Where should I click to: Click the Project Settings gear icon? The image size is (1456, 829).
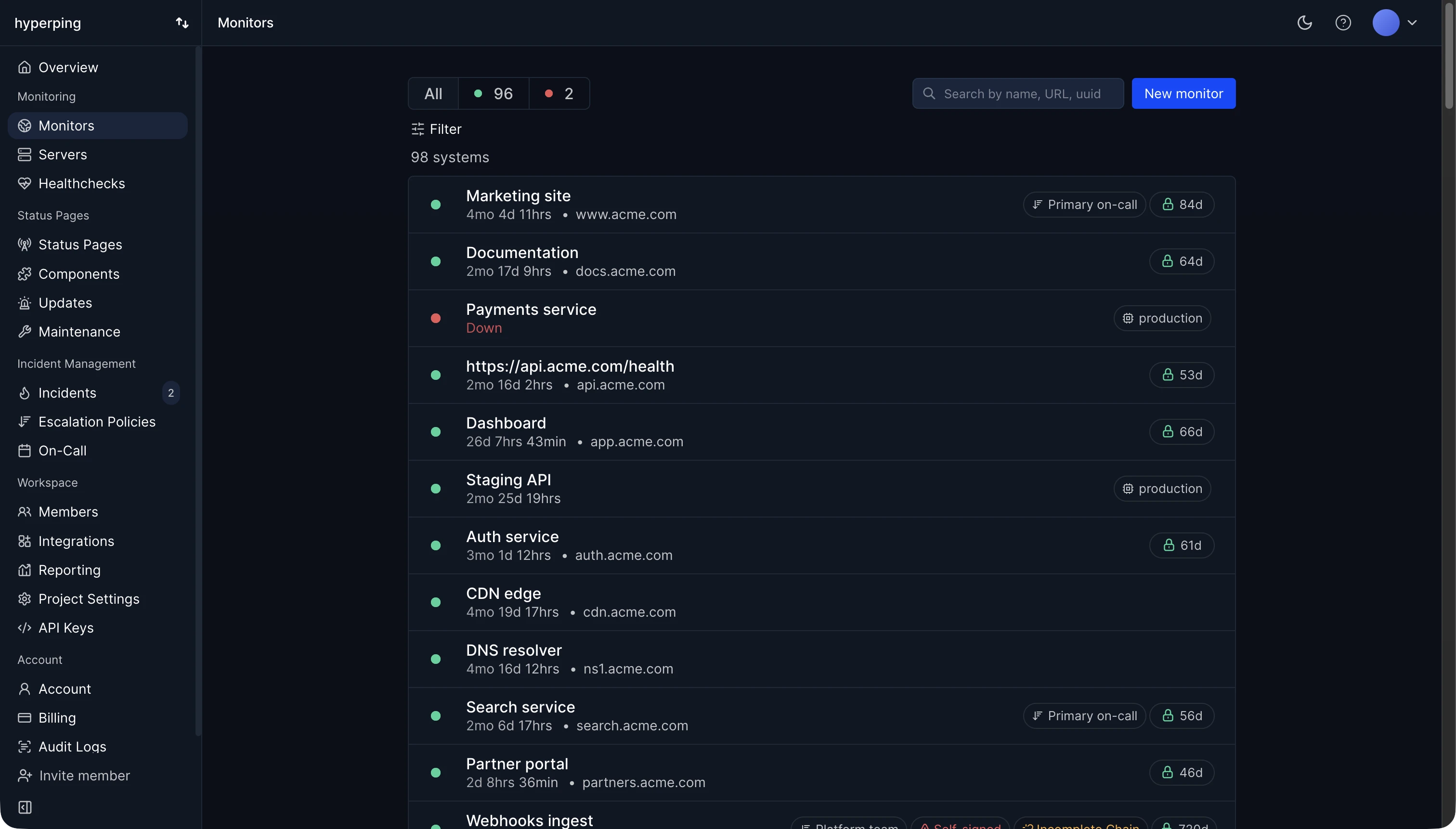[x=24, y=599]
